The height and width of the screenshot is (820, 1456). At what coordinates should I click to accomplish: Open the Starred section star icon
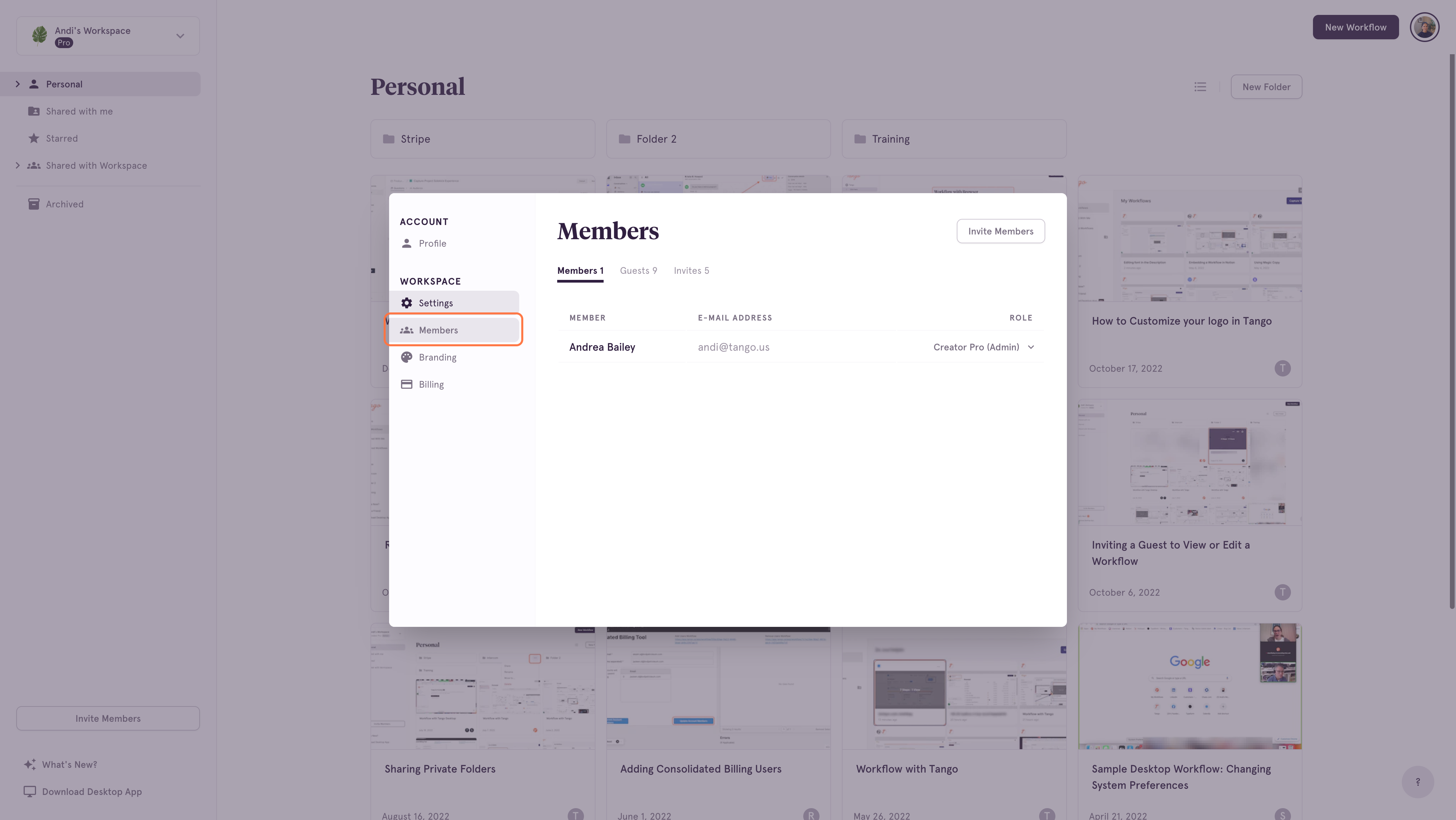[34, 139]
